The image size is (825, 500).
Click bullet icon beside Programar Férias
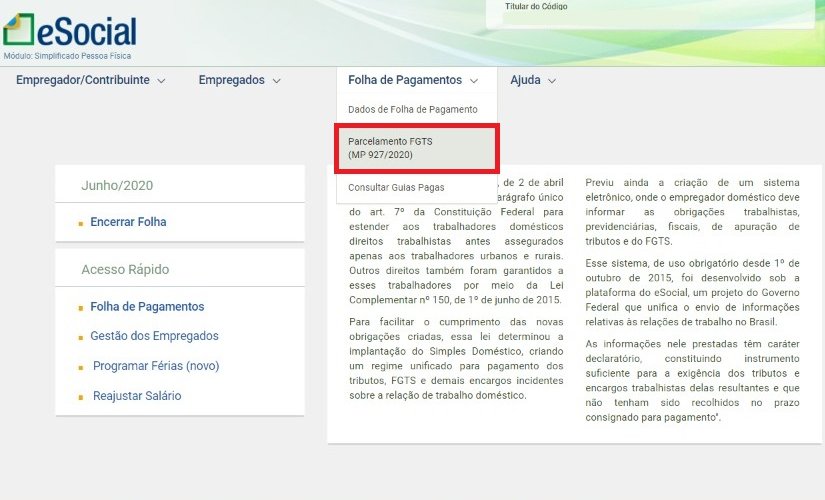click(x=81, y=368)
